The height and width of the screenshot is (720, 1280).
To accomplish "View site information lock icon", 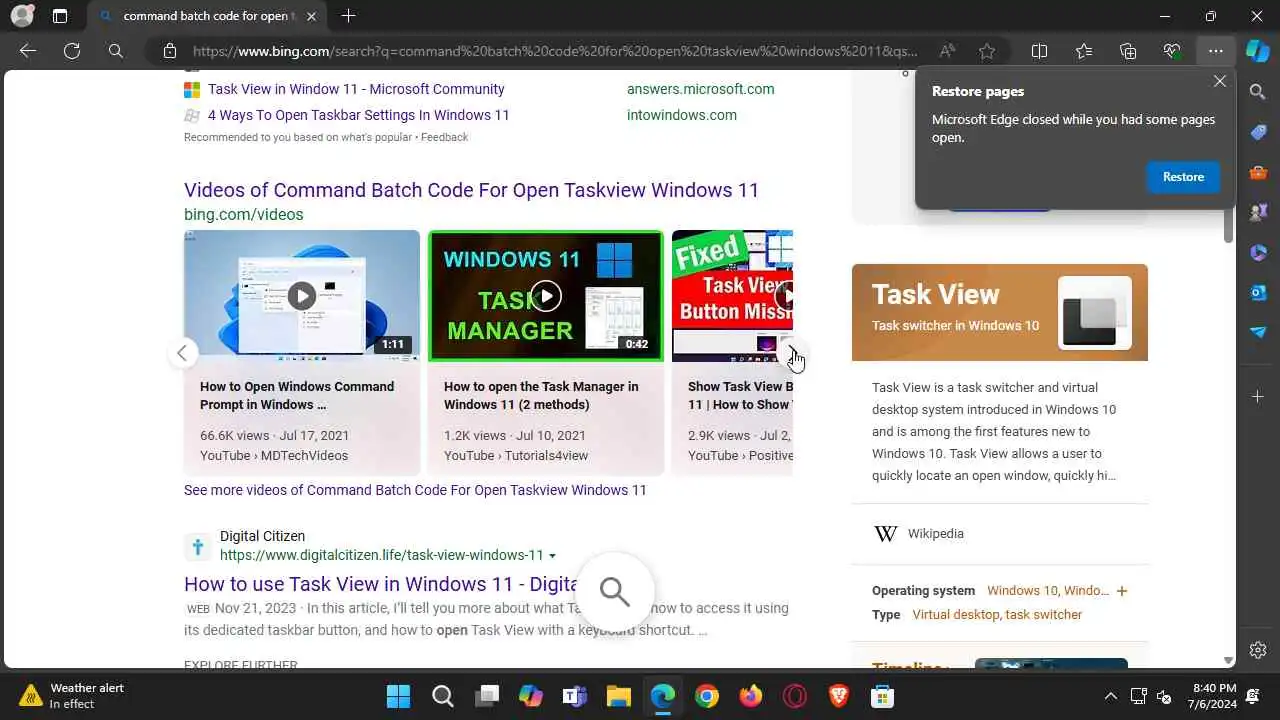I will (169, 51).
